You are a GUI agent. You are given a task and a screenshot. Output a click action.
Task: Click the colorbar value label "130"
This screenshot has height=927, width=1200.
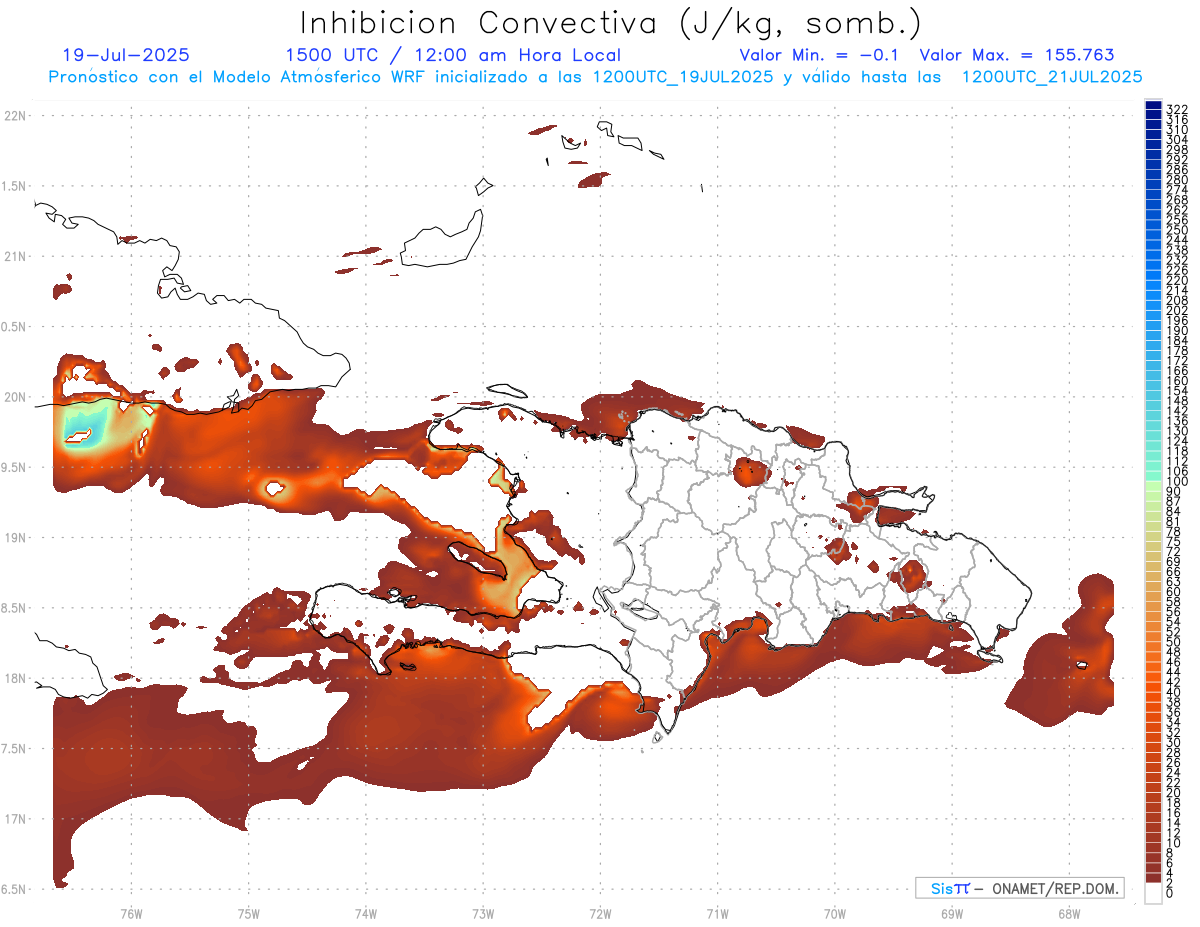(1177, 431)
